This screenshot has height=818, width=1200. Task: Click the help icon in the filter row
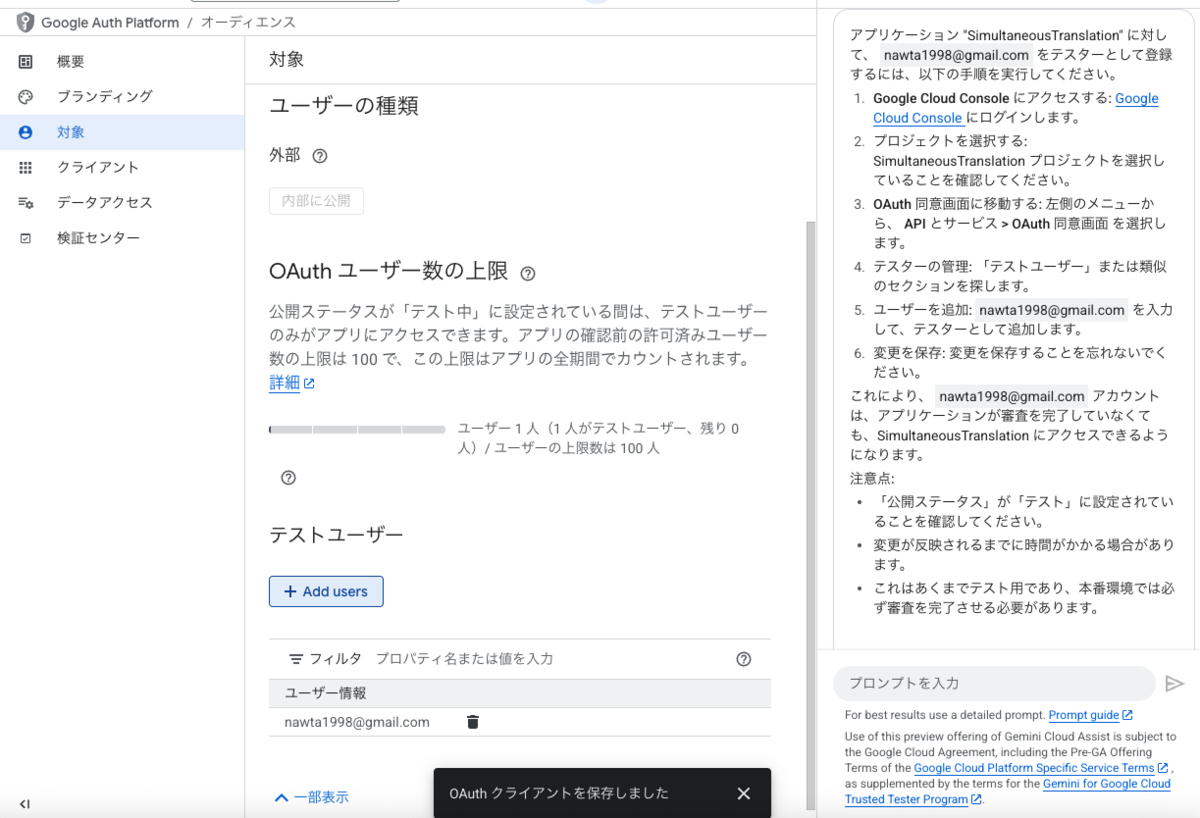click(x=743, y=659)
